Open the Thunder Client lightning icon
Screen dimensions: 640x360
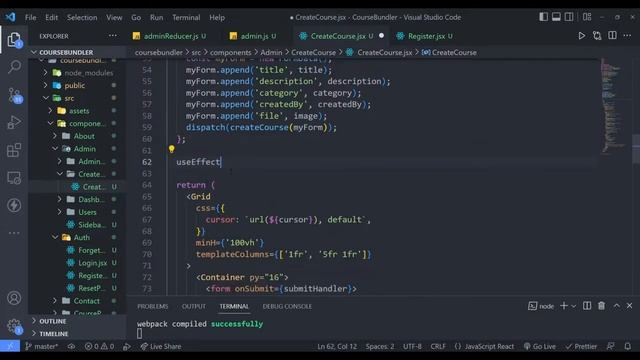click(14, 205)
